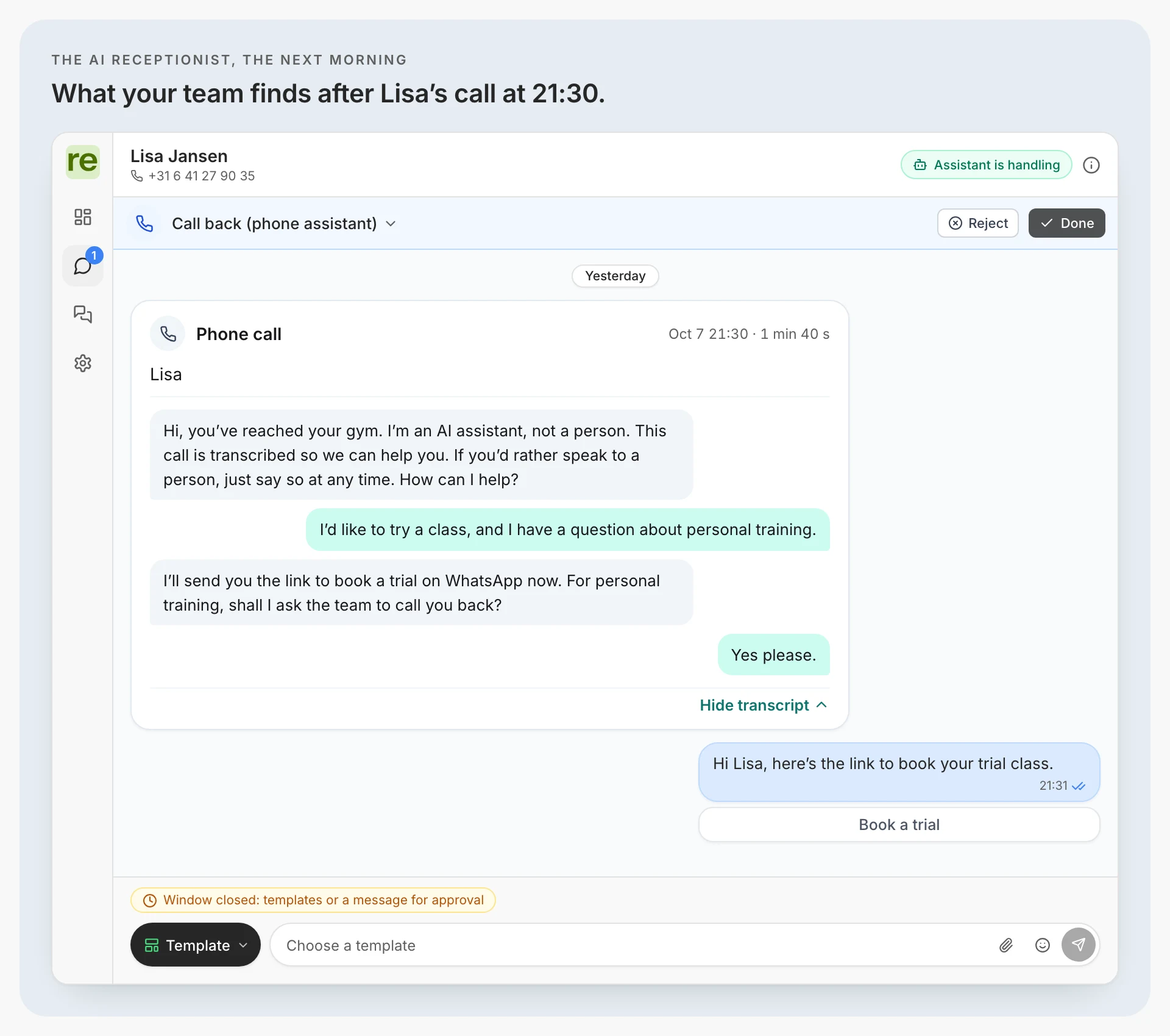Click the info icon beside Assistant status
This screenshot has height=1036, width=1170.
[x=1091, y=165]
